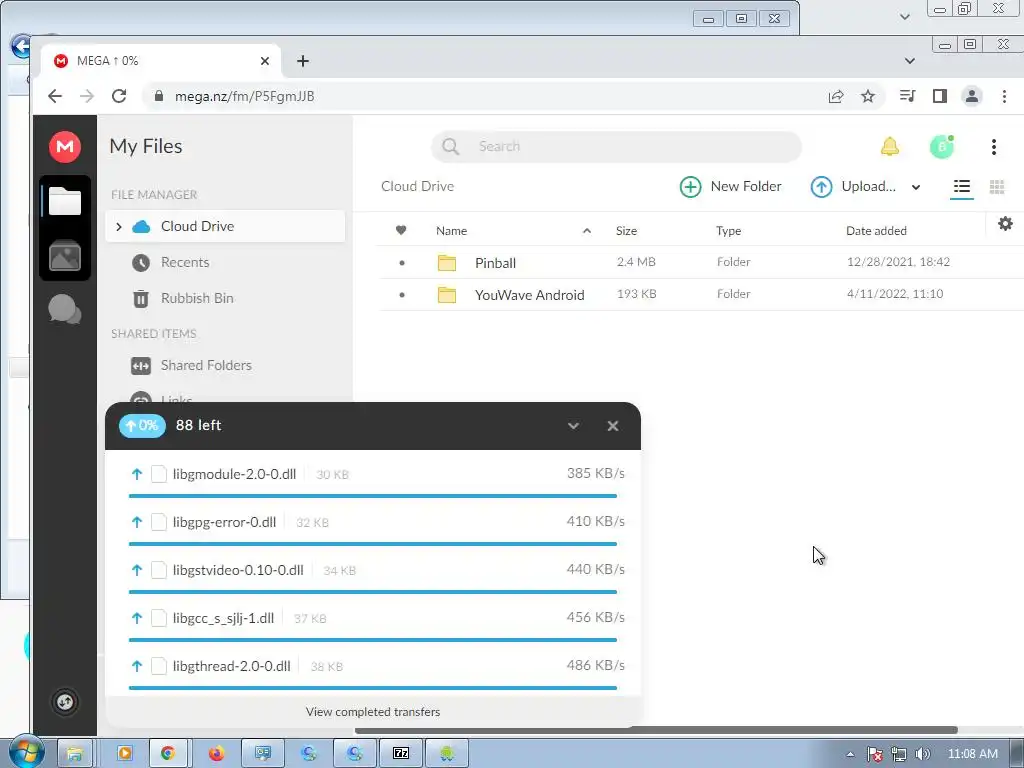The image size is (1024, 768).
Task: Open Shared Folders
Action: click(206, 365)
